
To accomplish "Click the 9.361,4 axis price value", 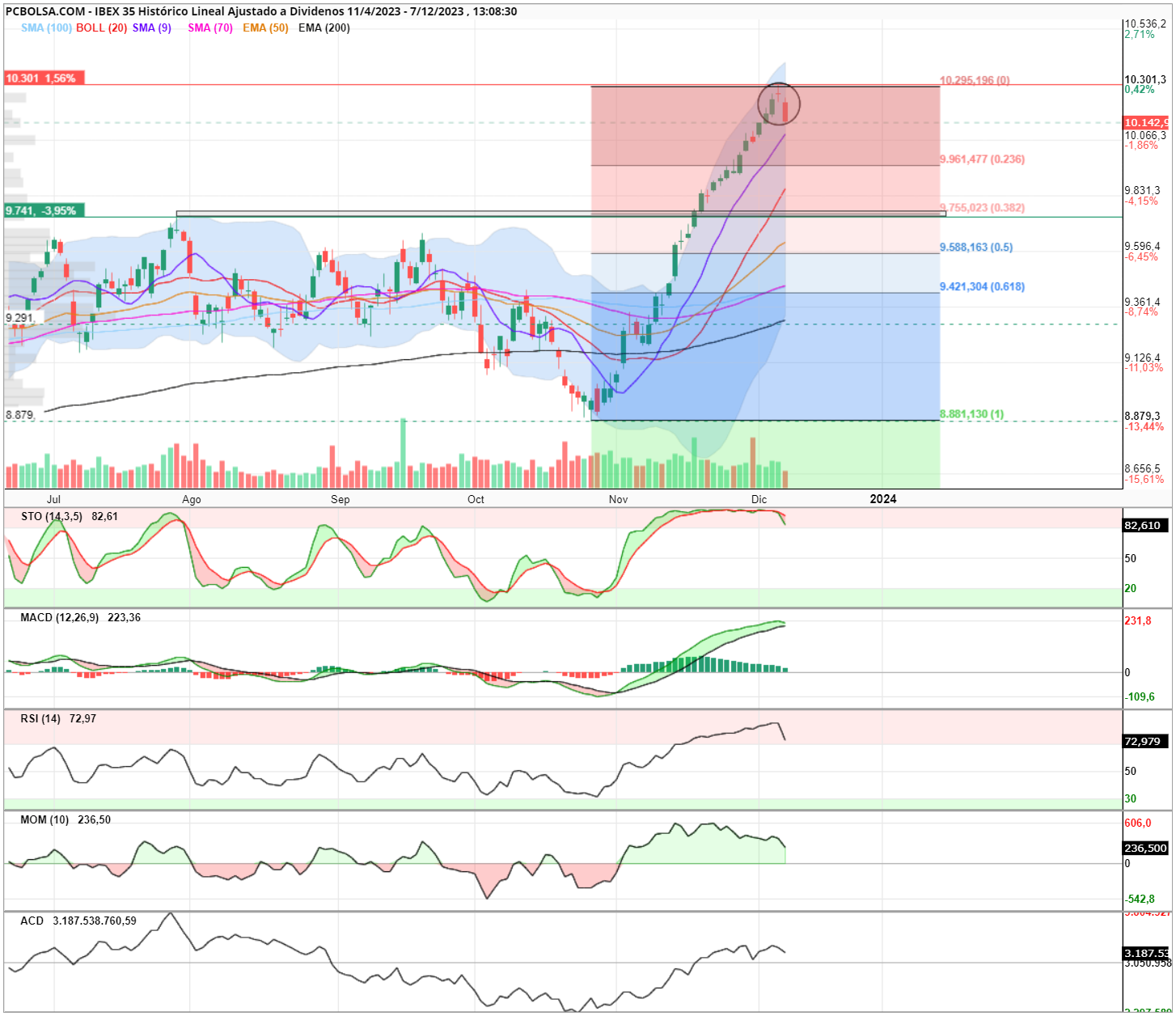I will click(x=1142, y=302).
